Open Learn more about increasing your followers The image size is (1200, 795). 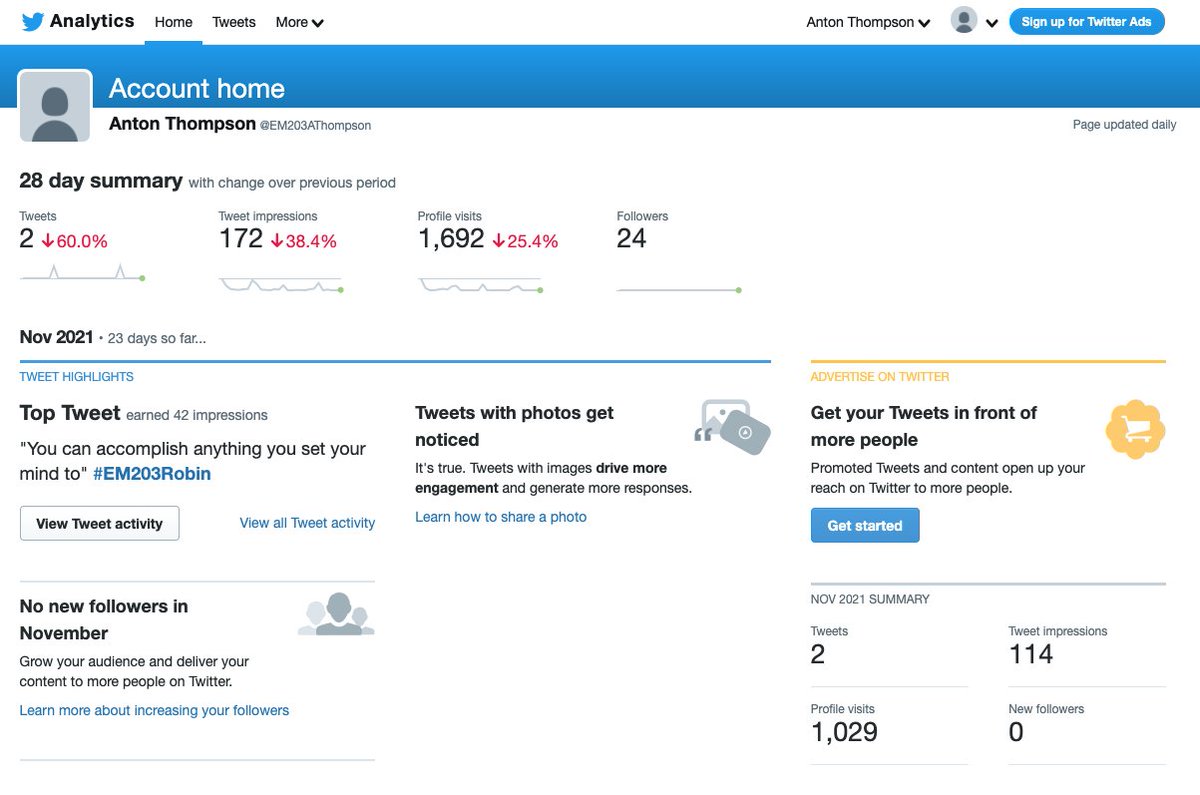click(154, 710)
